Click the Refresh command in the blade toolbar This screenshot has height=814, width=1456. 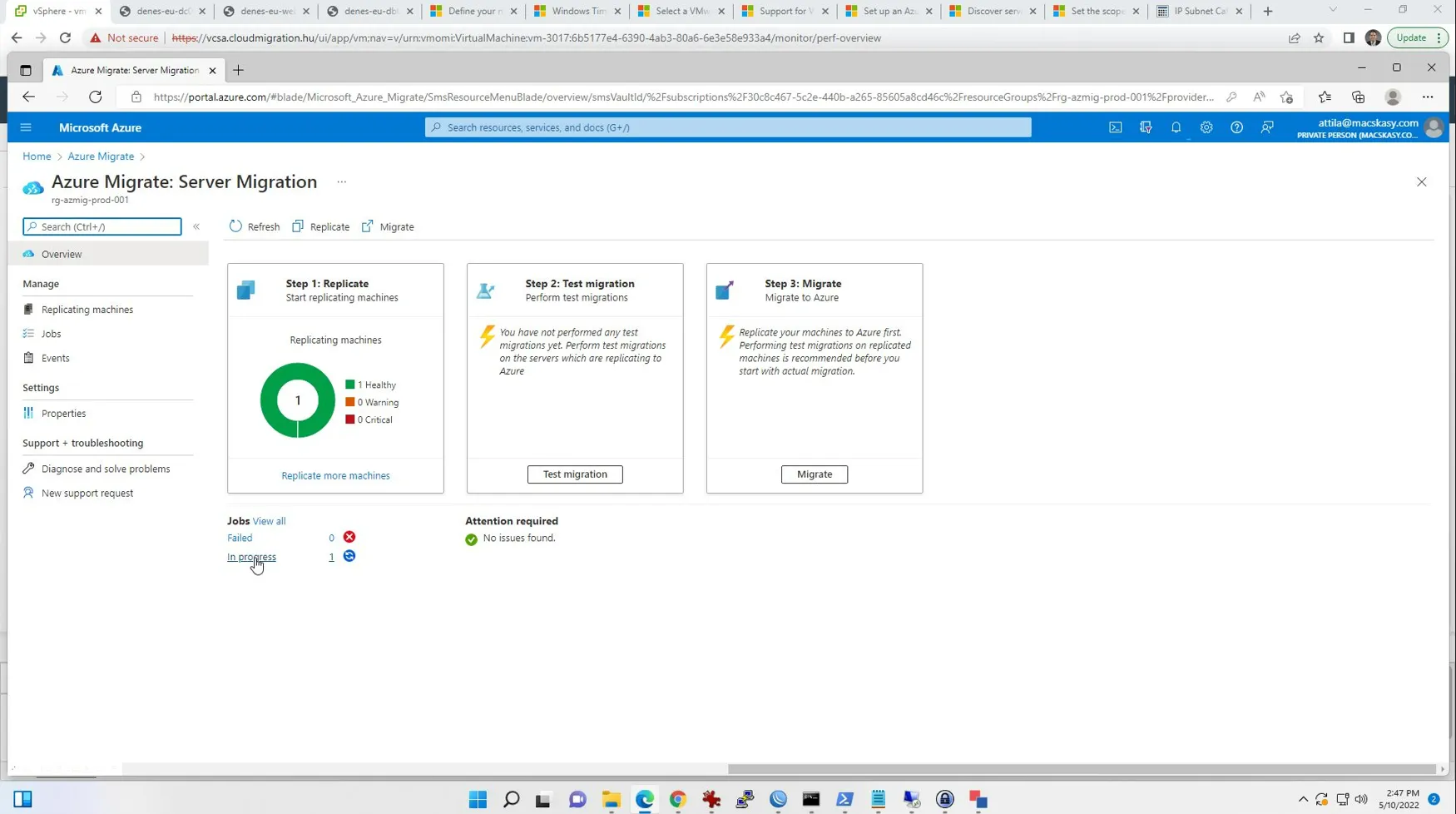coord(255,226)
